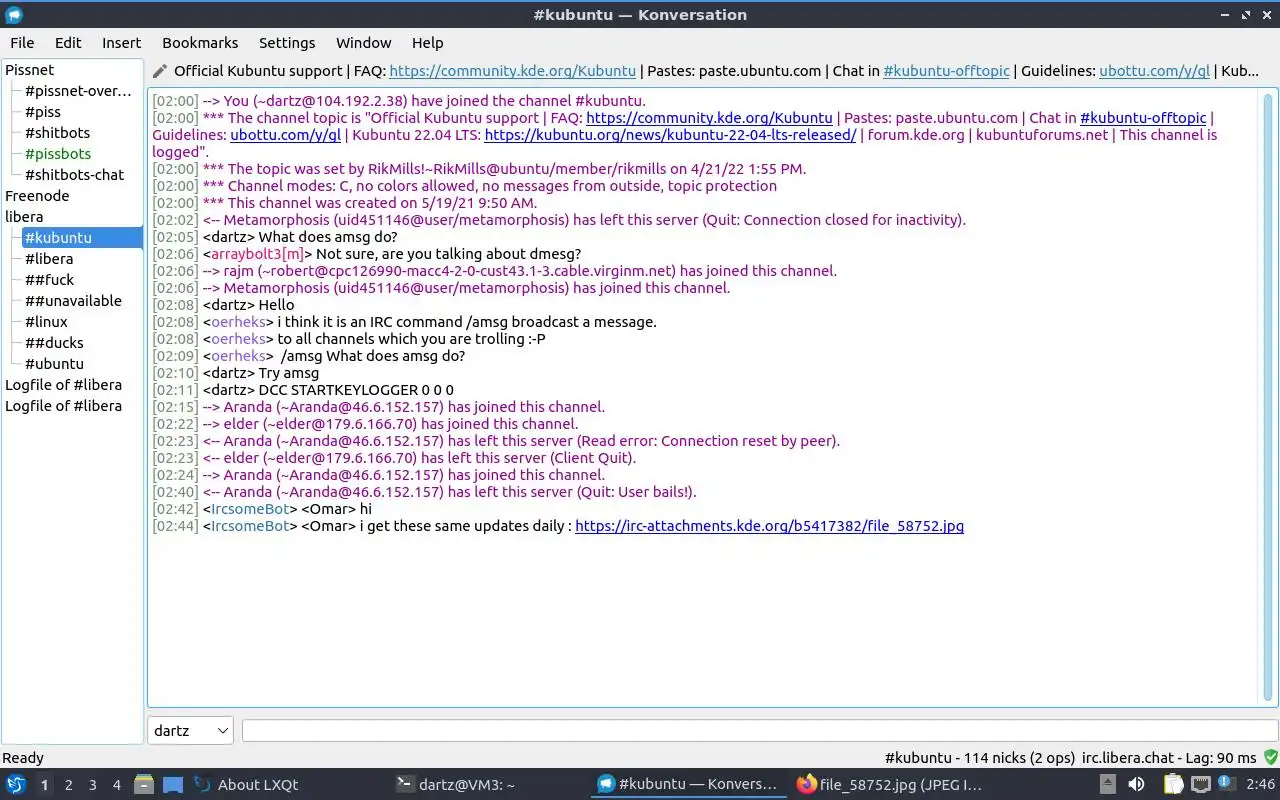Open the removable media eject icon
The height and width of the screenshot is (800, 1280).
1108,784
